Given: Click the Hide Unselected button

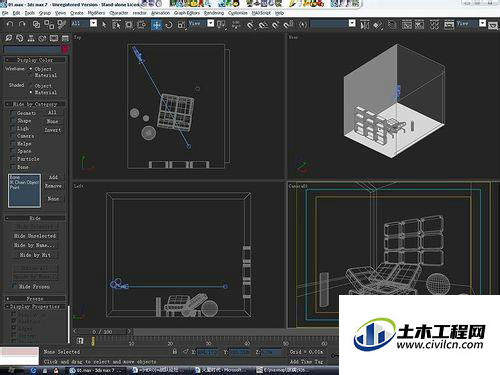Looking at the screenshot, I should pos(35,236).
